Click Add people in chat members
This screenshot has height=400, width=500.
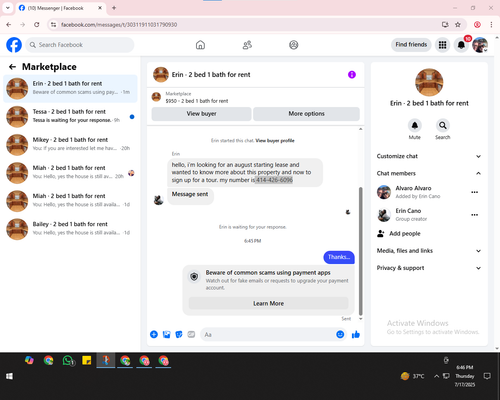(x=399, y=234)
